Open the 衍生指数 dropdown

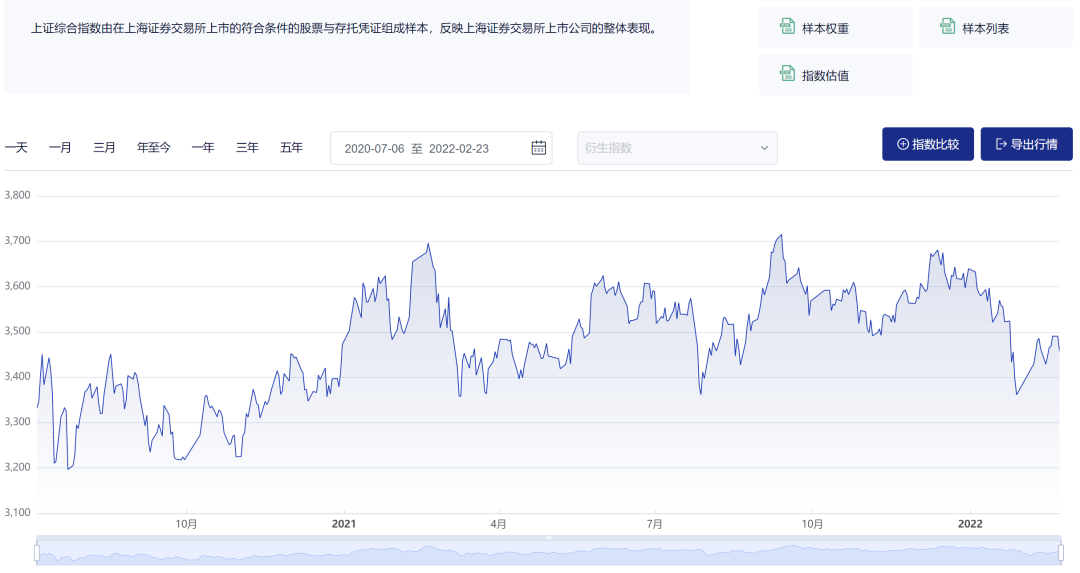(677, 148)
